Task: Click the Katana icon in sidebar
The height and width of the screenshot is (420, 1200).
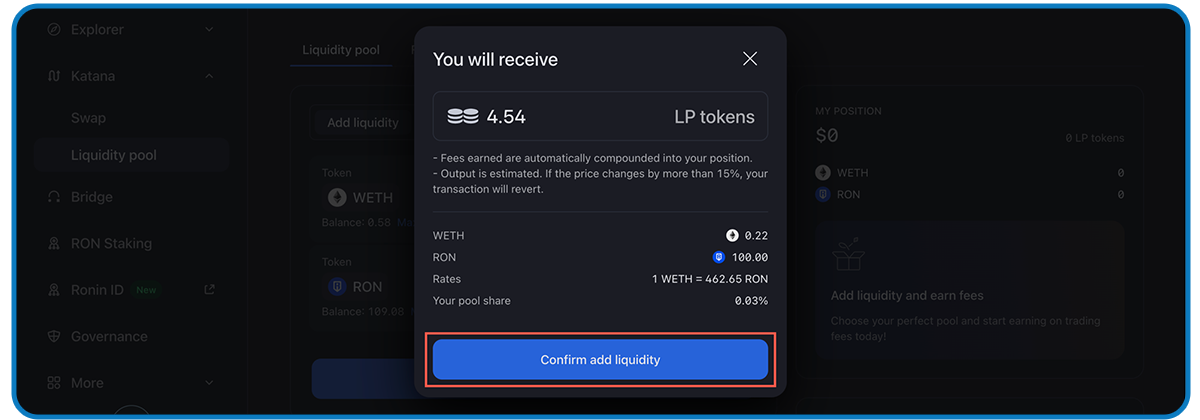Action: (54, 76)
